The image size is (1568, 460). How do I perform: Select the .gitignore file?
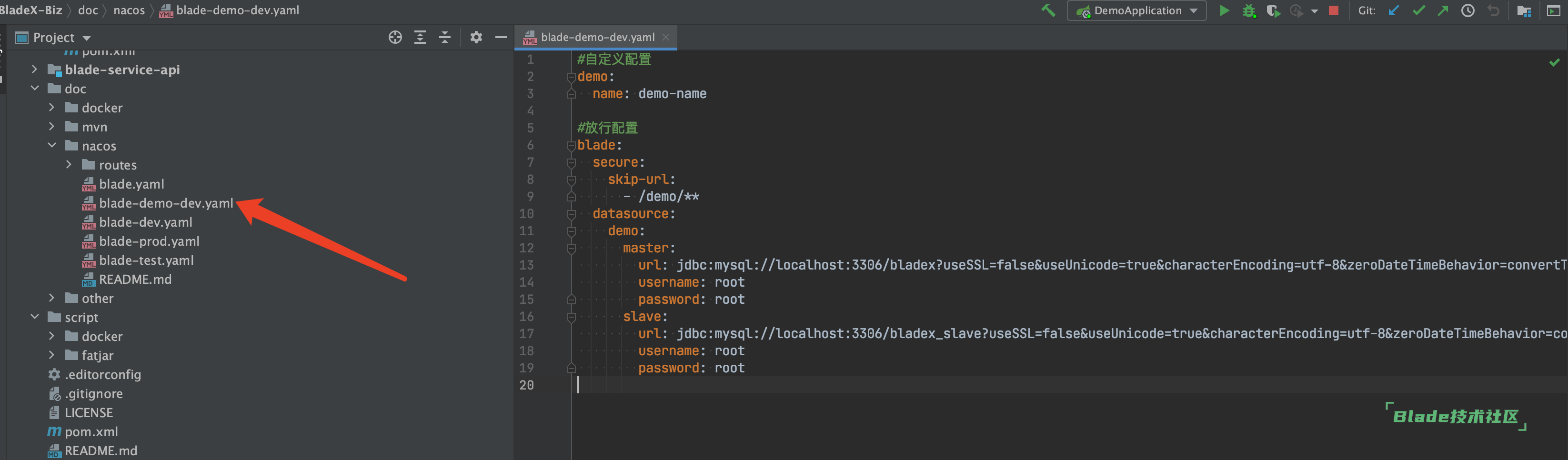click(85, 394)
